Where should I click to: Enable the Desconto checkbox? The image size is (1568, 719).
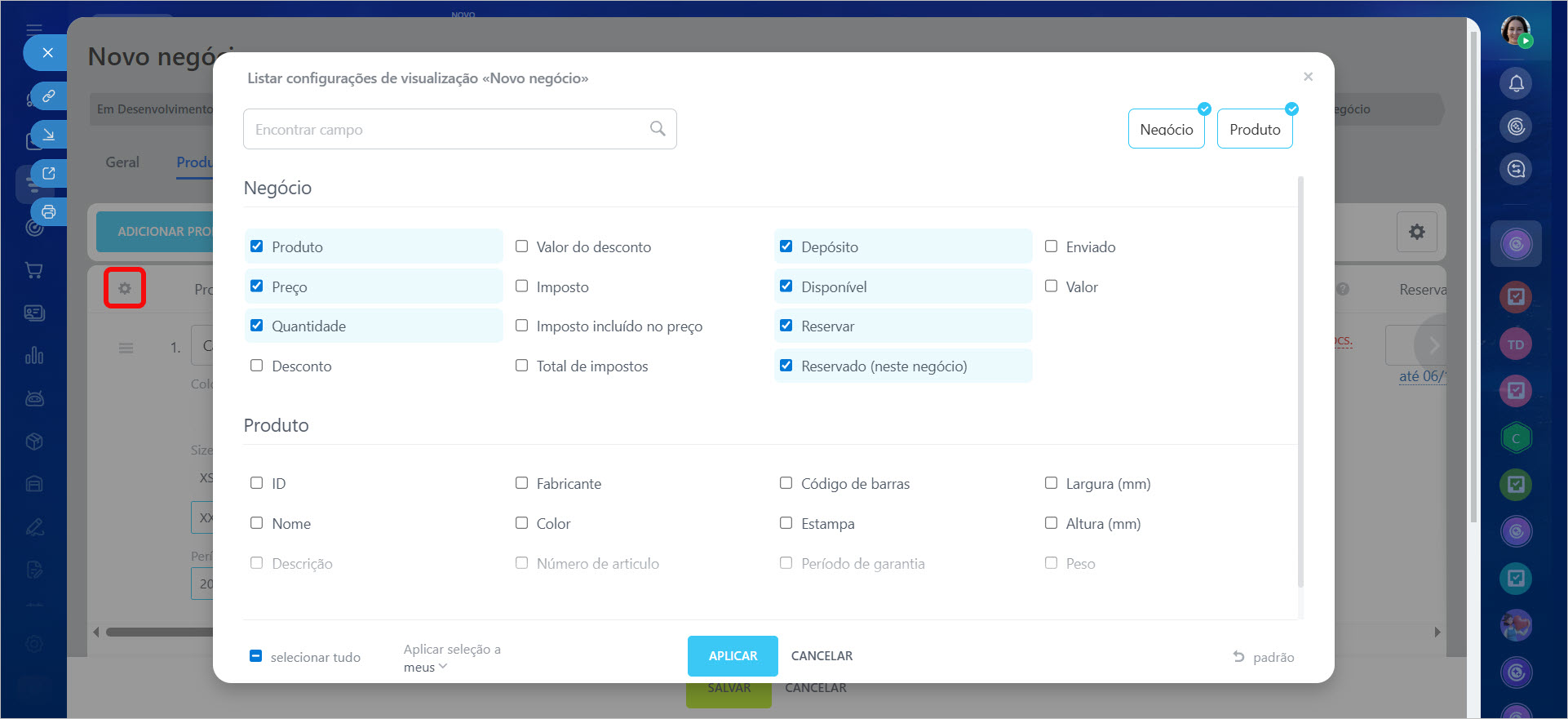click(x=257, y=366)
